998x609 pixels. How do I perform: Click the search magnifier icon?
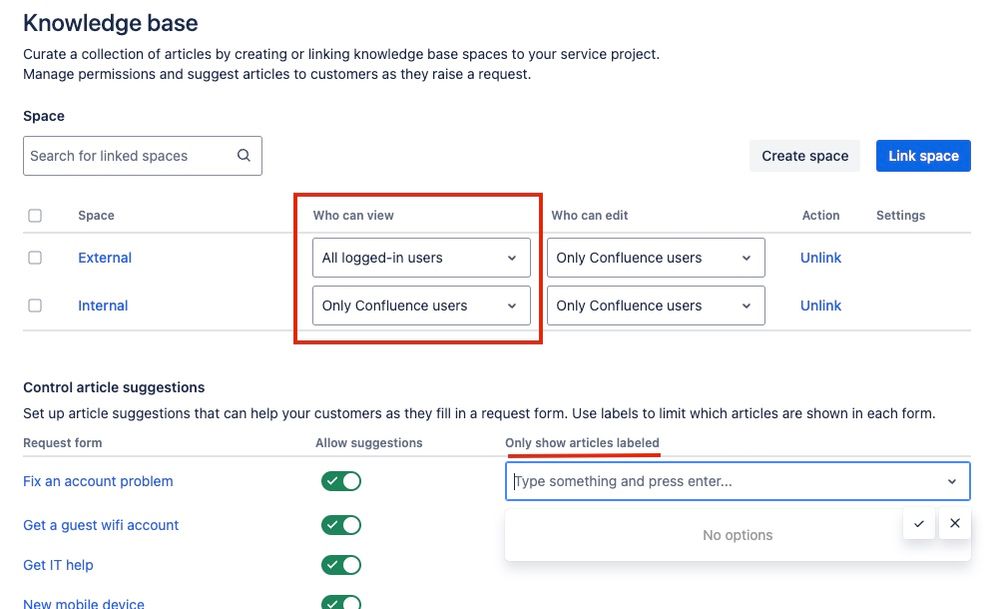[244, 155]
